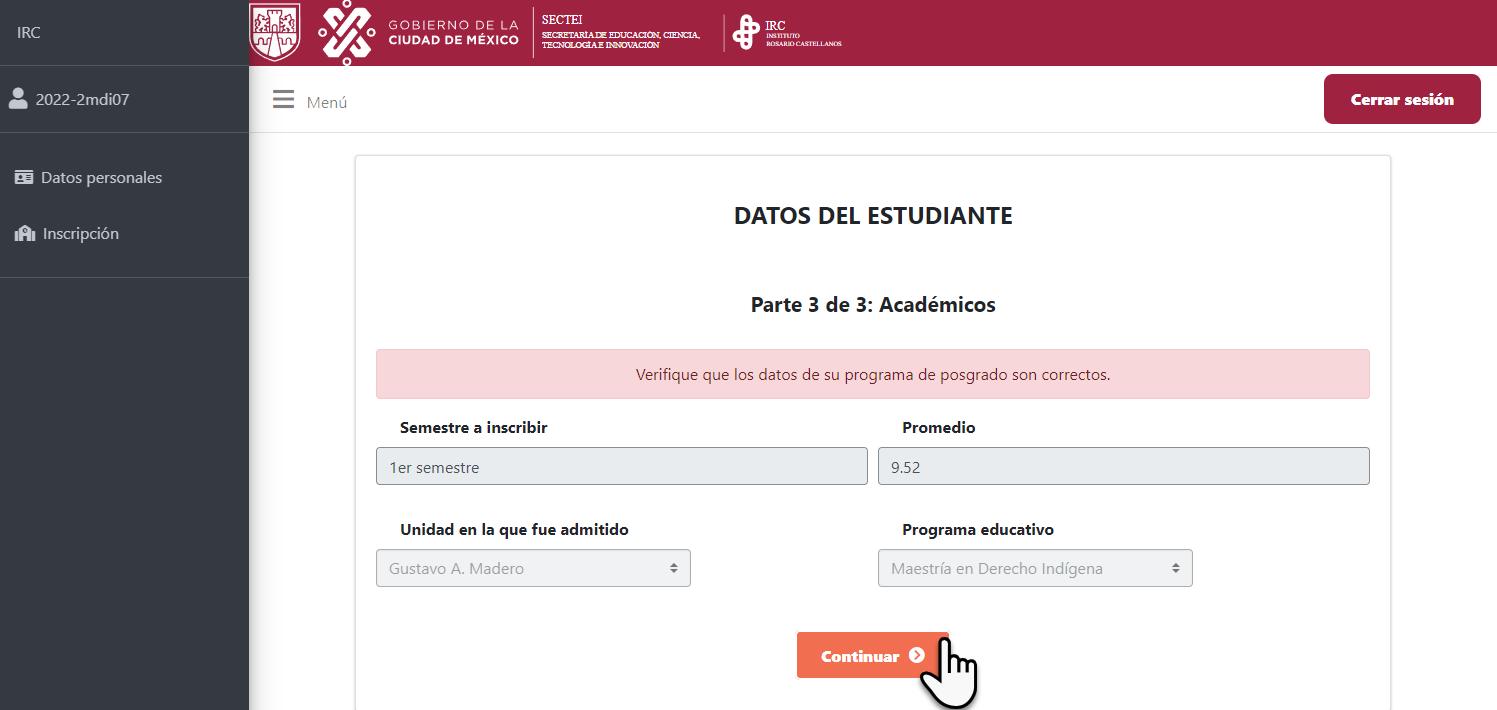Image resolution: width=1497 pixels, height=710 pixels.
Task: Click the Menú text label
Action: [x=327, y=102]
